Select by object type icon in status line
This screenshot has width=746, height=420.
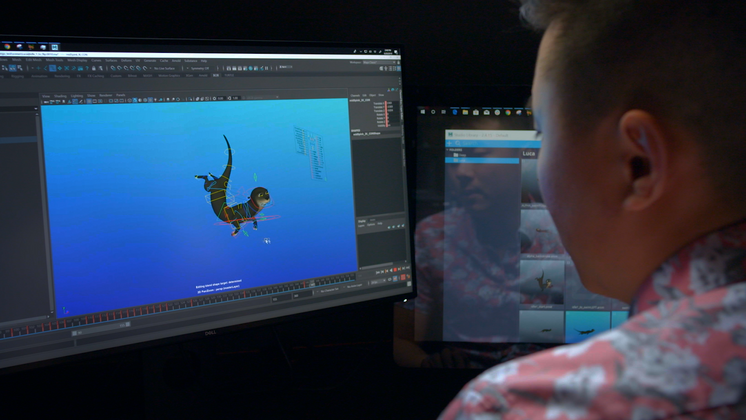tap(13, 68)
